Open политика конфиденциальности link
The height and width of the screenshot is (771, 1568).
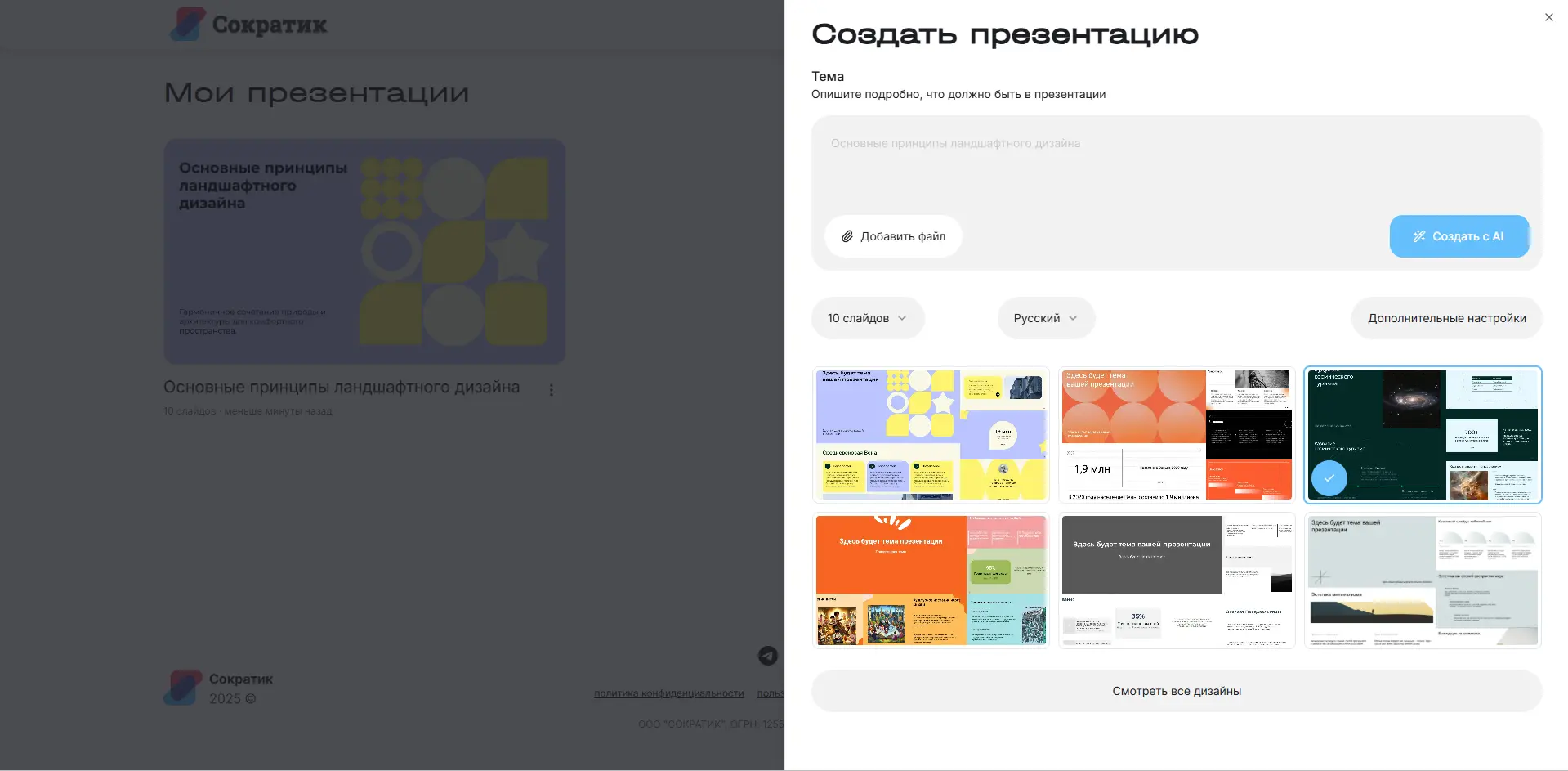[x=668, y=693]
